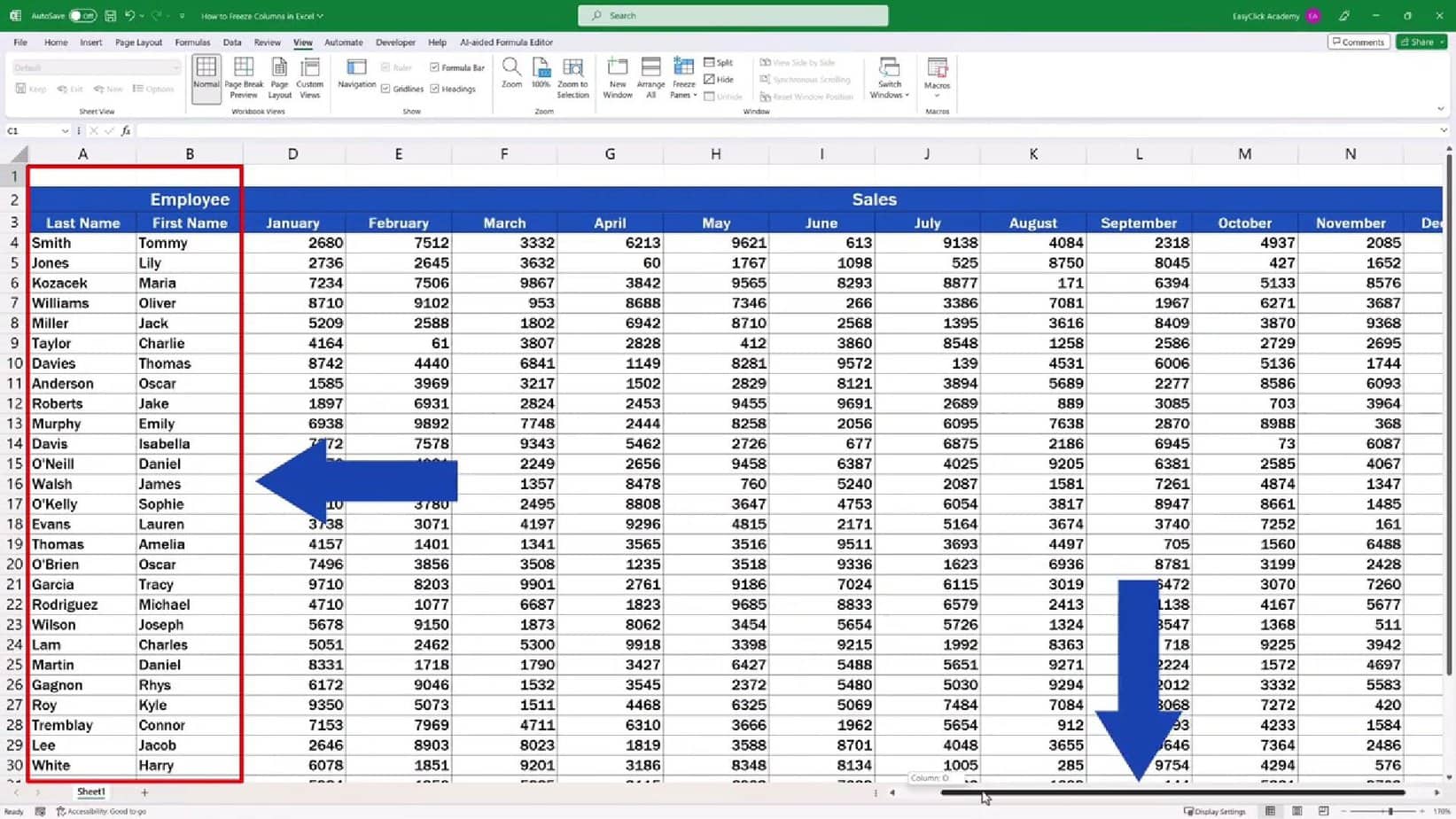
Task: Apply a Split to the worksheet
Action: coord(719,62)
